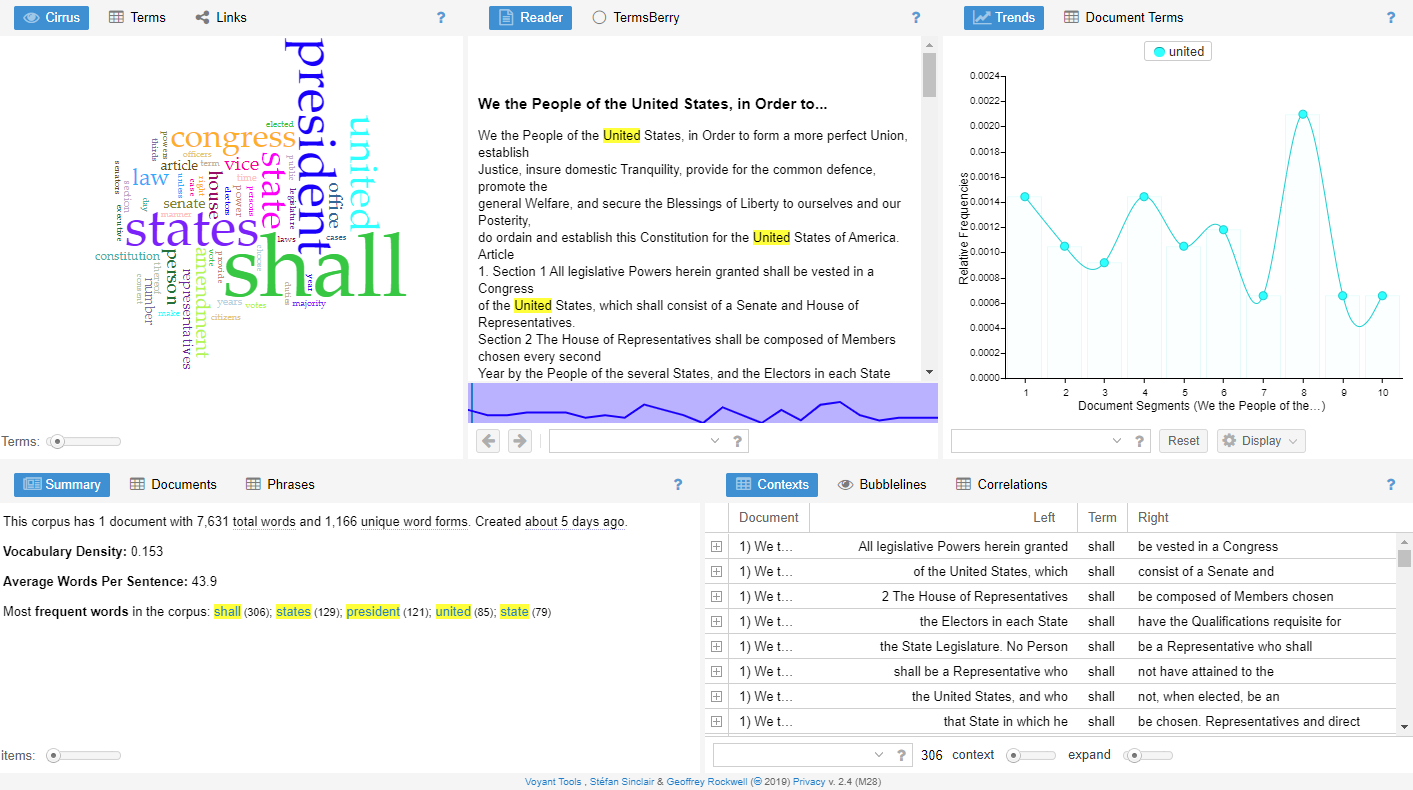Open the Privacy footer link
The image size is (1413, 790).
coord(809,782)
